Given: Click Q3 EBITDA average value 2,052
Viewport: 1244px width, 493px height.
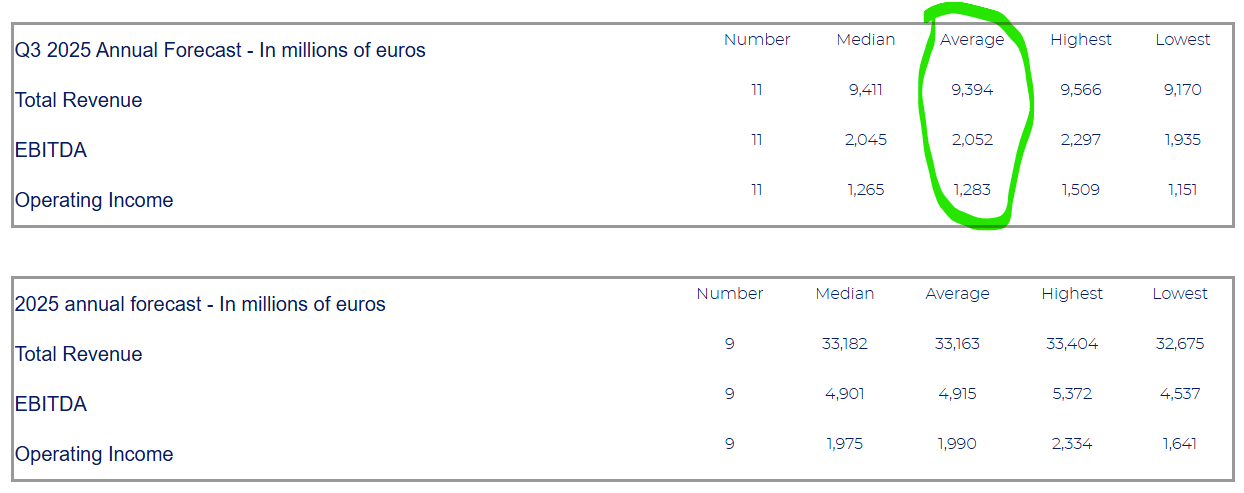Looking at the screenshot, I should point(972,140).
